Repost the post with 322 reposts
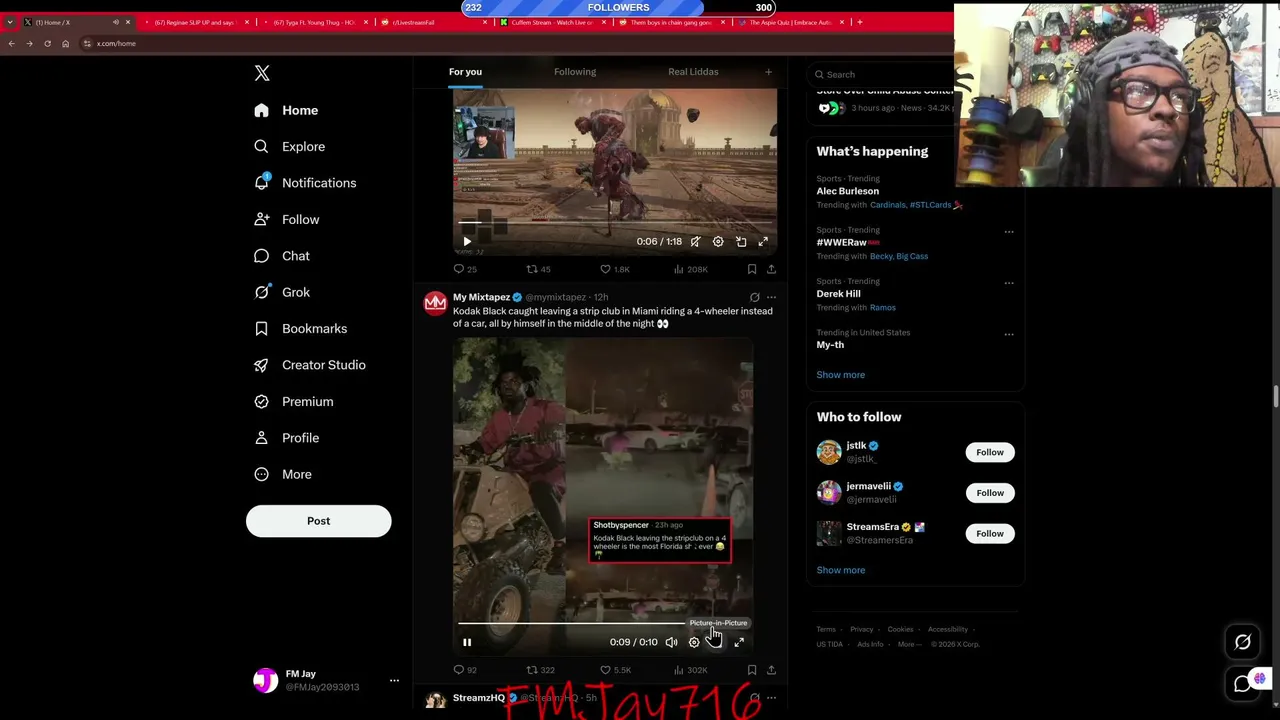The image size is (1280, 720). coord(541,670)
